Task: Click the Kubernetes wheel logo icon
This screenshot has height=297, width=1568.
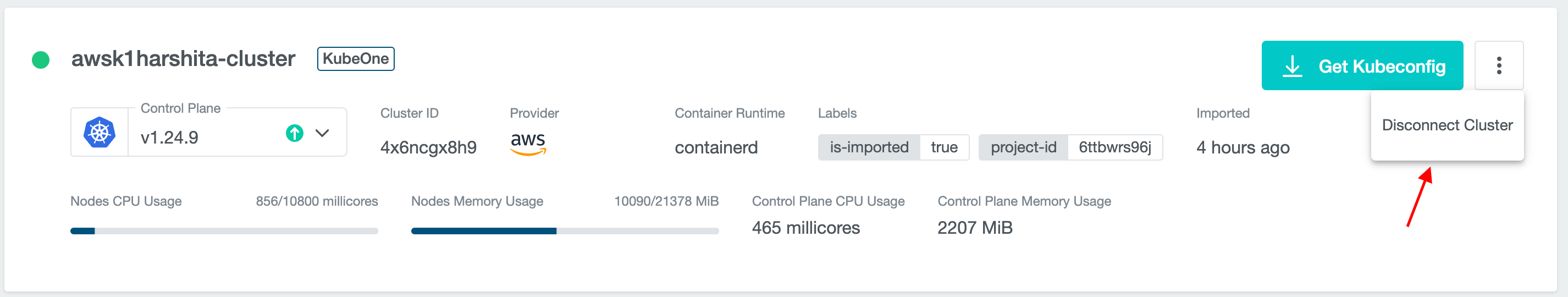Action: pos(99,132)
